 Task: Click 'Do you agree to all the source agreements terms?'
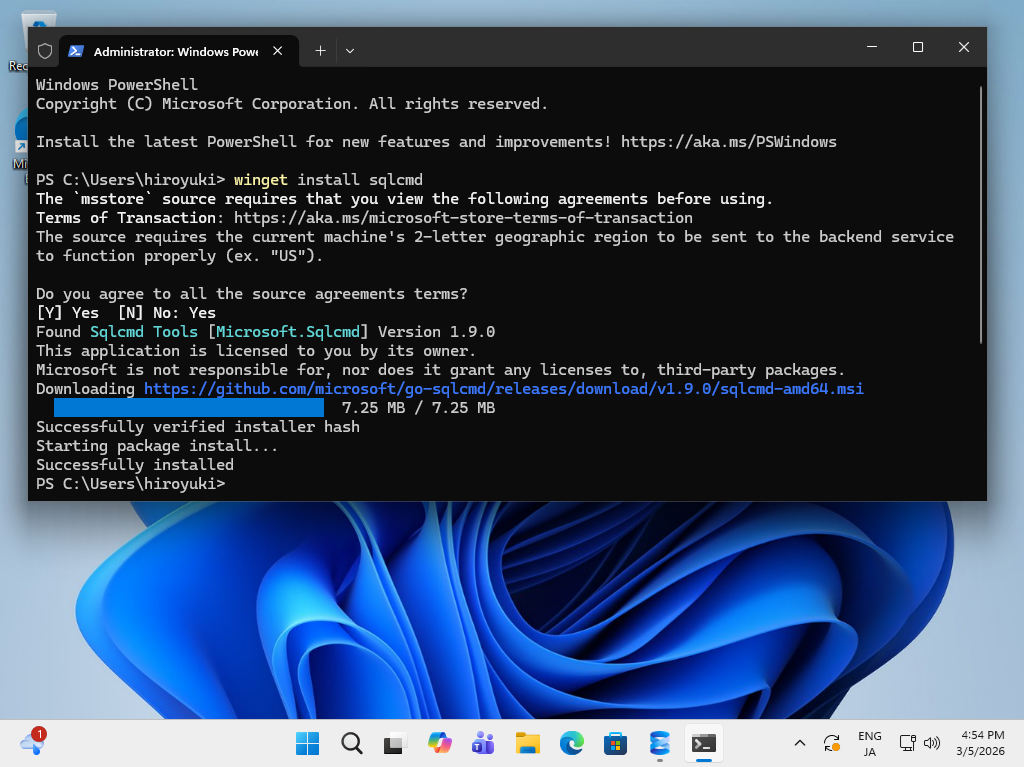(251, 294)
